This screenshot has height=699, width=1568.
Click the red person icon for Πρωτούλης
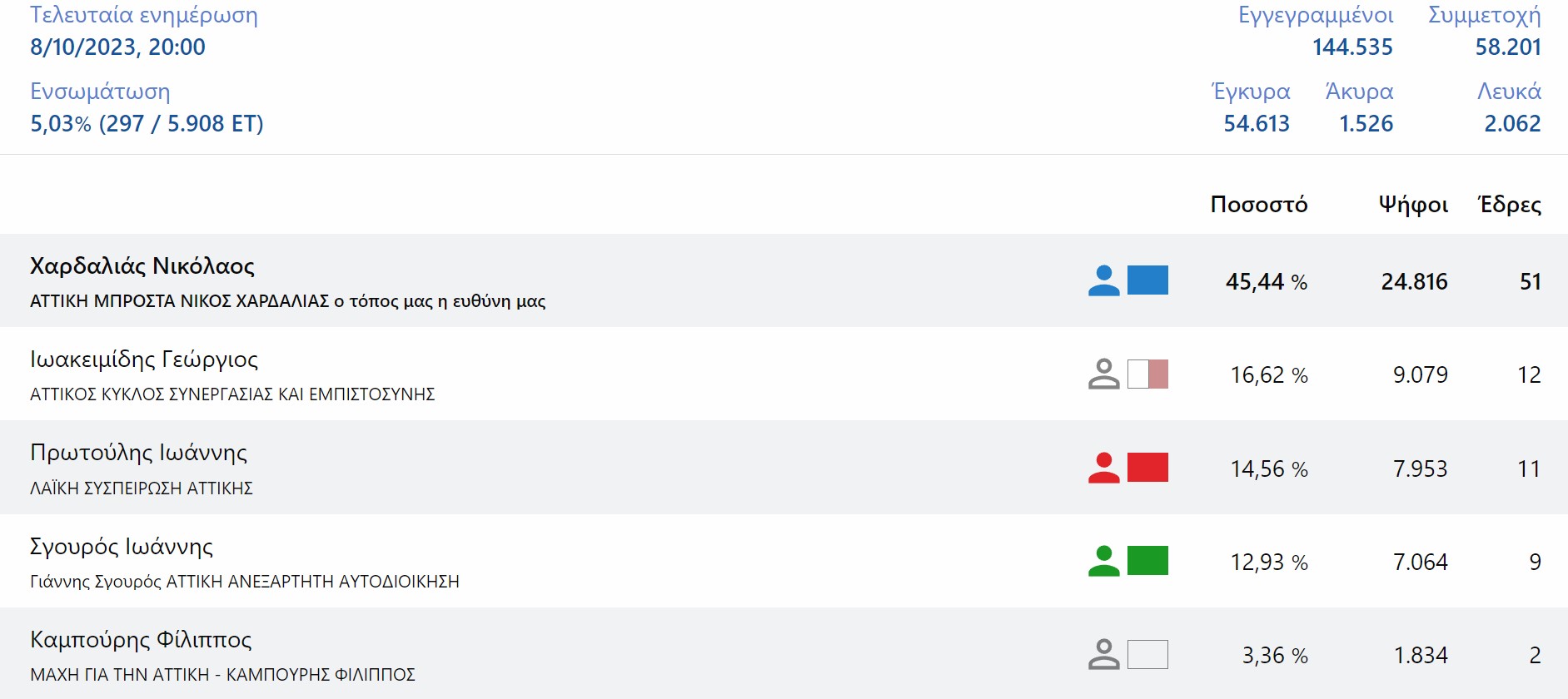[1103, 468]
